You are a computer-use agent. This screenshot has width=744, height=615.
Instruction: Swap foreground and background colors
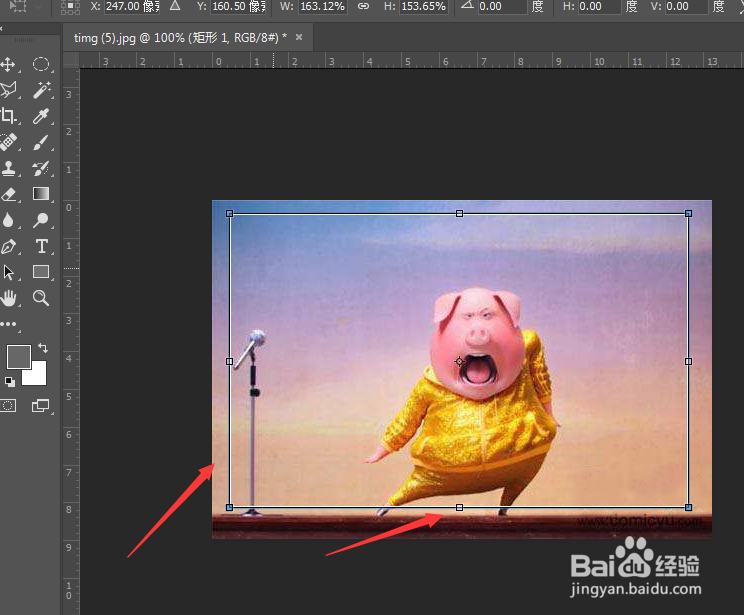(43, 348)
